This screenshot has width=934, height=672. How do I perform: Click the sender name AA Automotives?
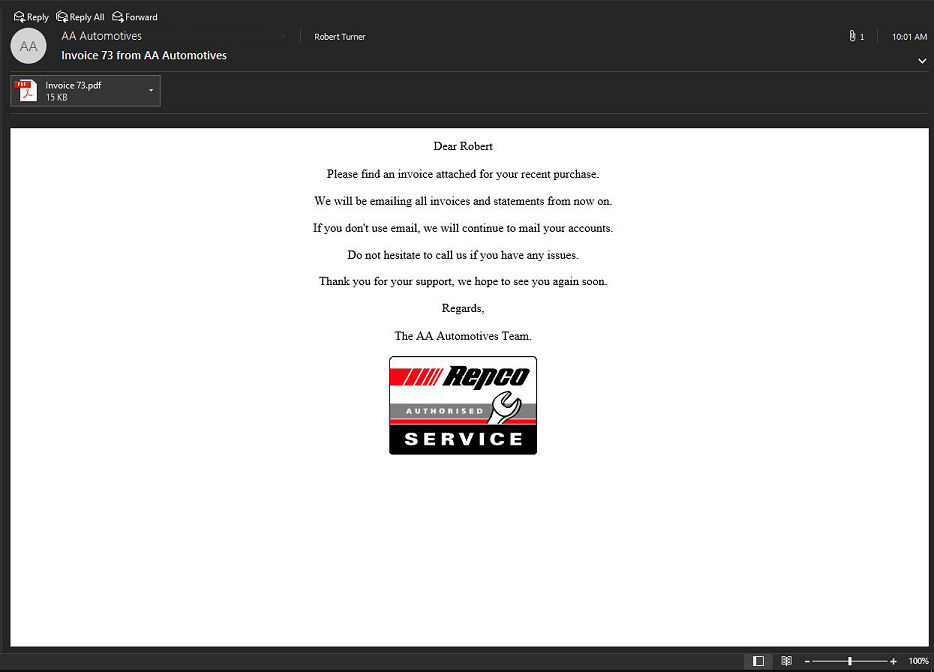102,36
